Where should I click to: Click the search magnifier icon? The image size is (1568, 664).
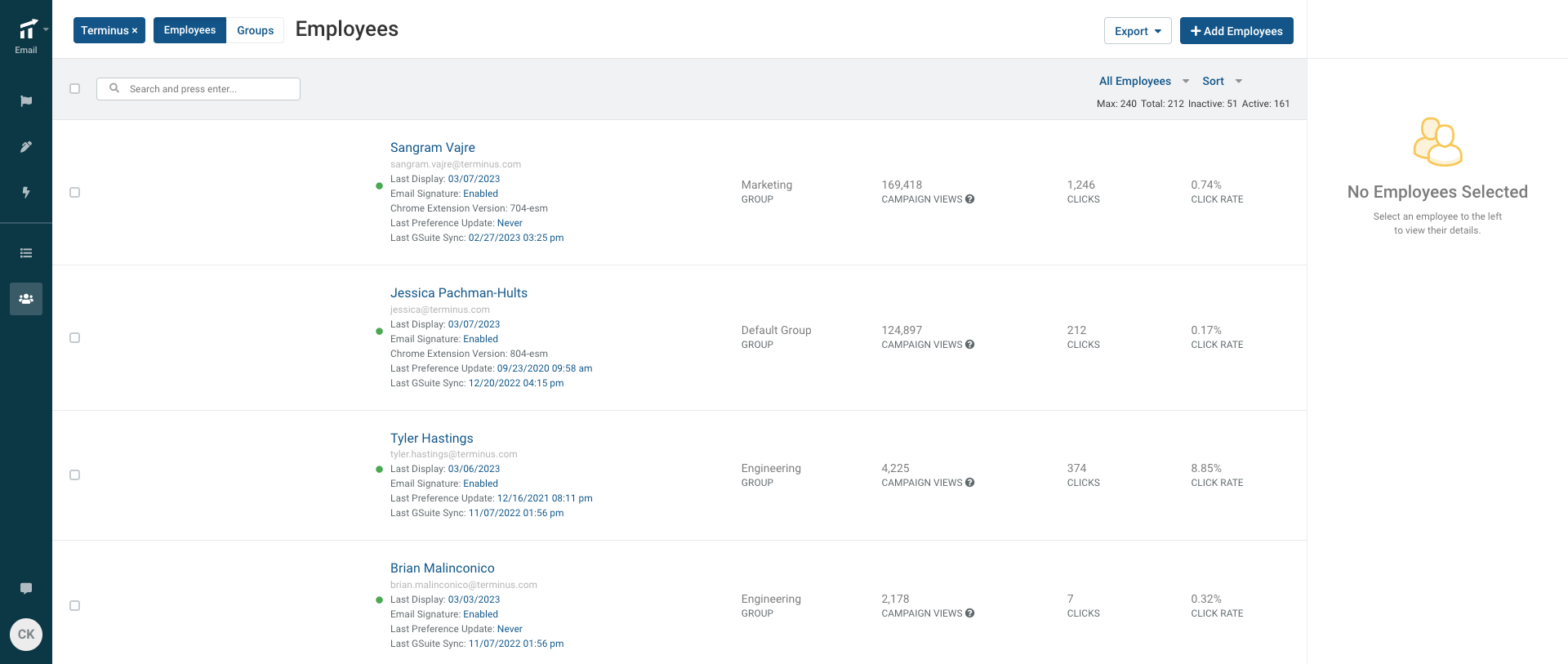(x=114, y=88)
